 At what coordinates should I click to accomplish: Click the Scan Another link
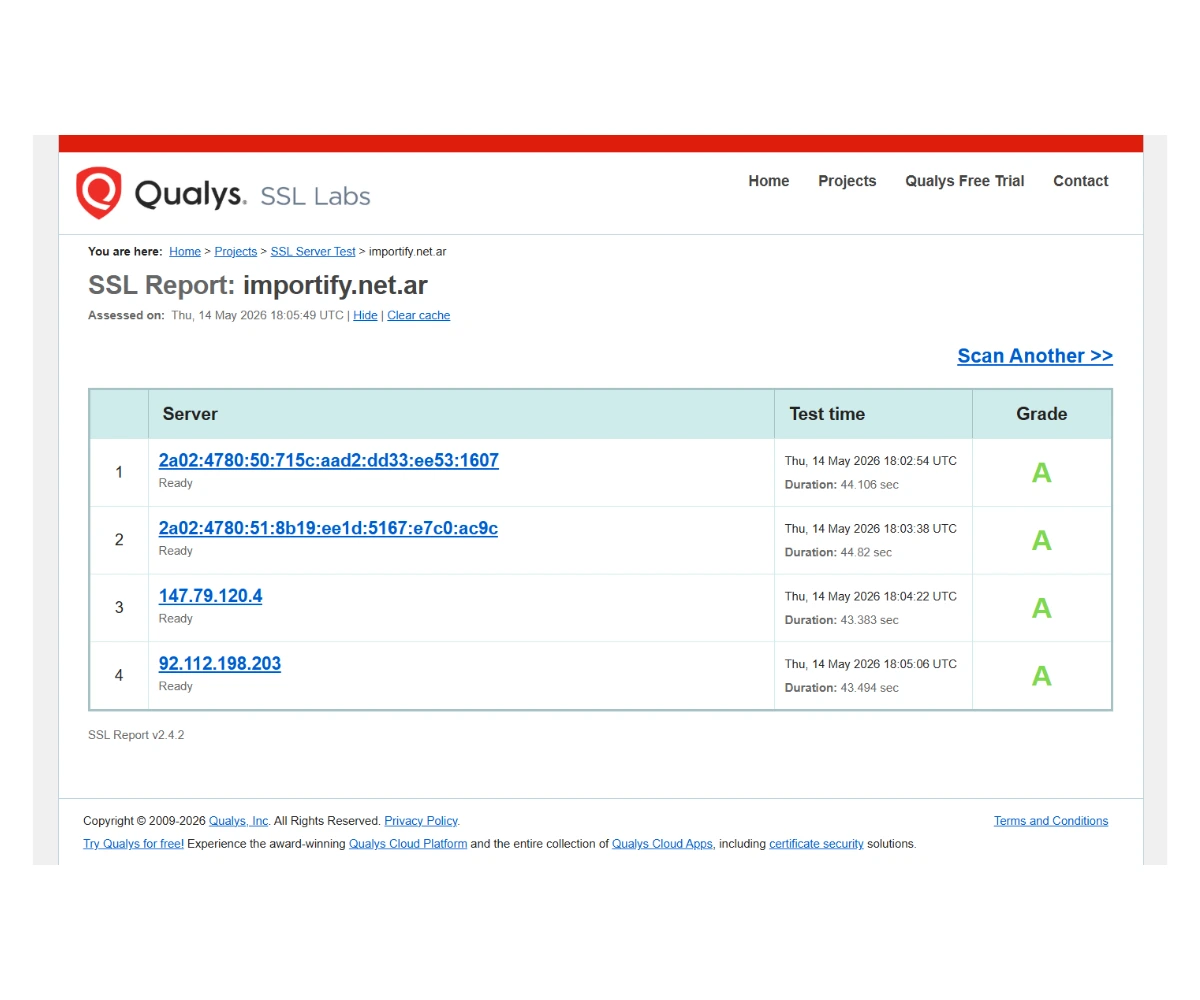(x=1035, y=356)
